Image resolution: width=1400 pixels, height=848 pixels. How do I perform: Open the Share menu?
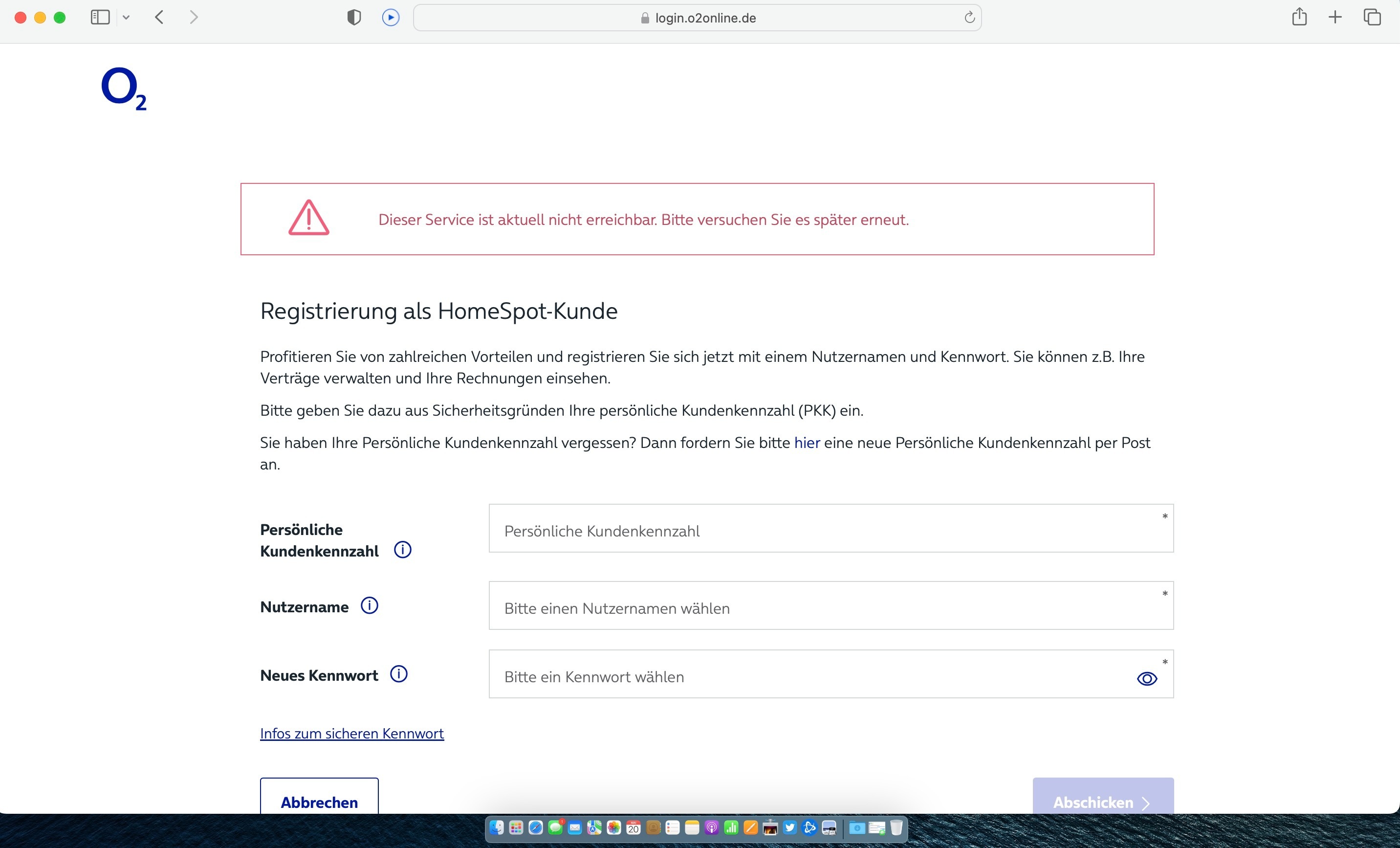pos(1299,17)
